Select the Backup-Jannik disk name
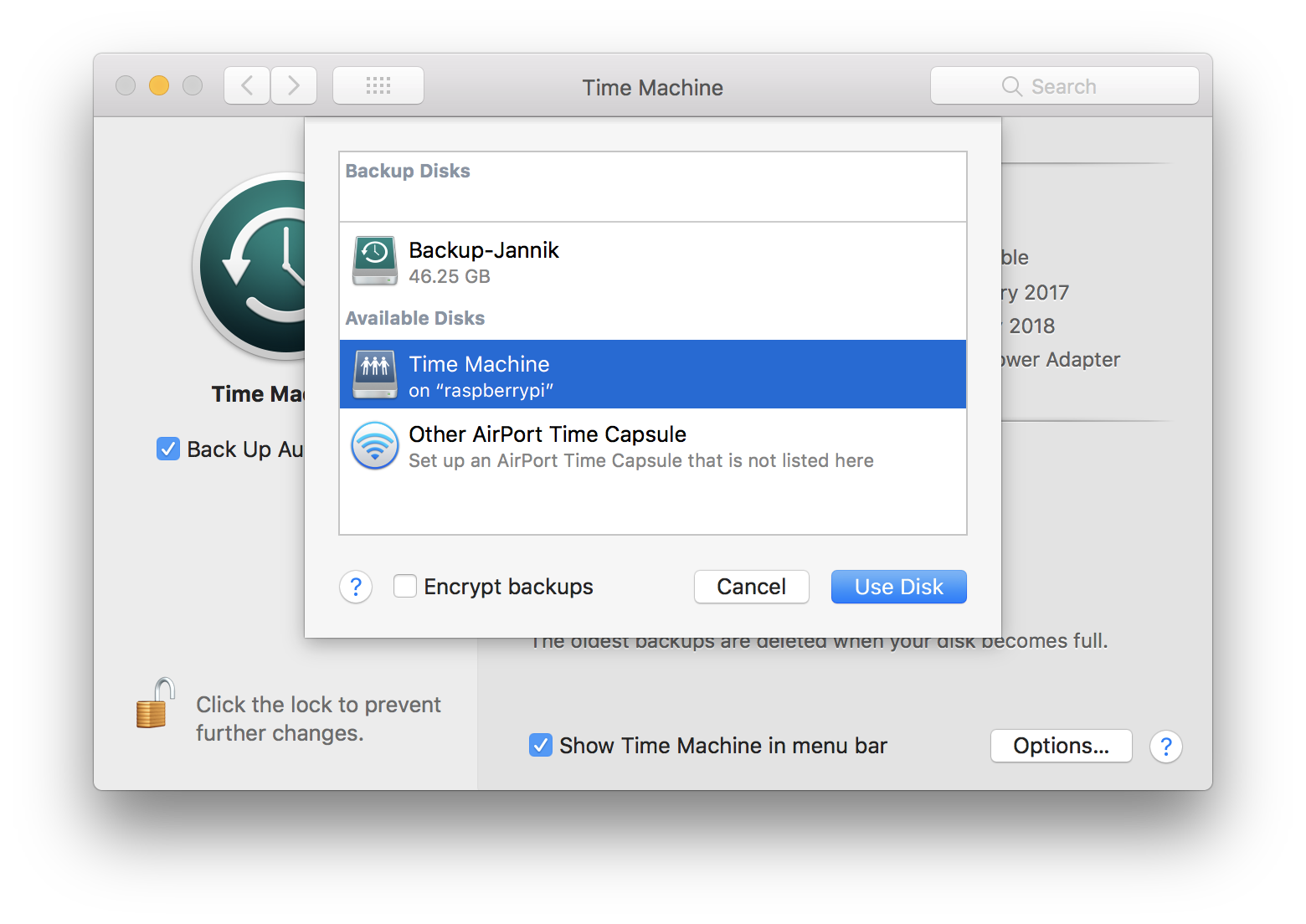 click(x=484, y=250)
